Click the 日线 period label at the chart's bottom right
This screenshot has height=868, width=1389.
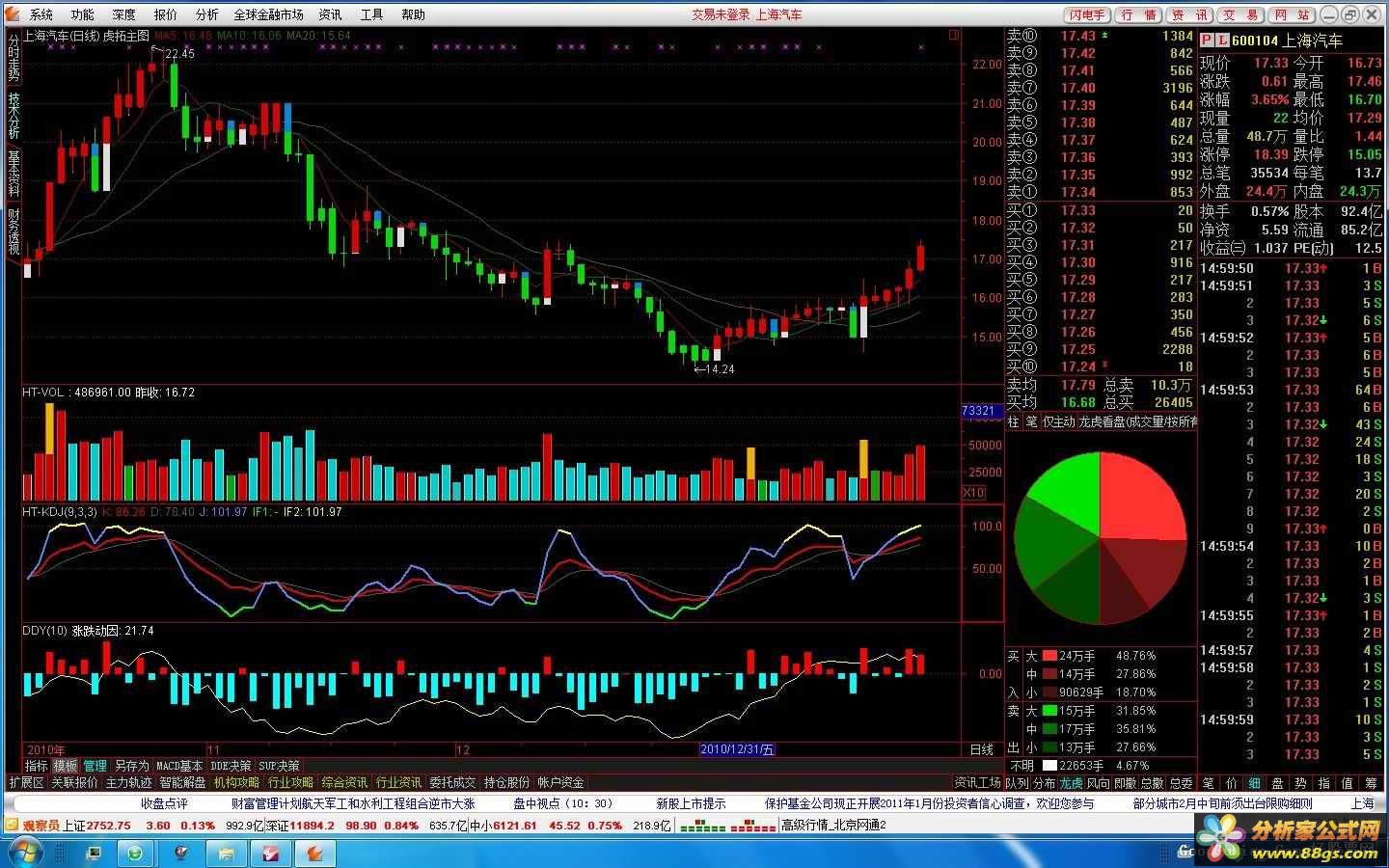[x=981, y=749]
